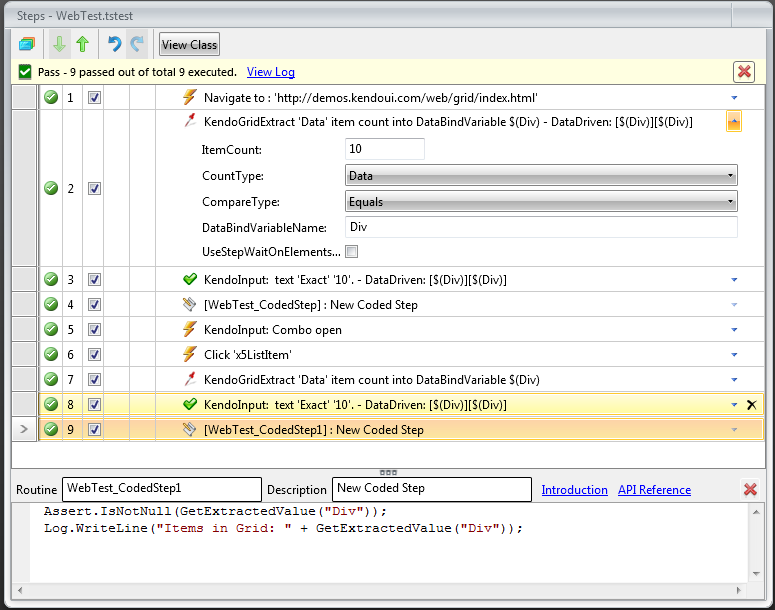Click the ItemCount input field
Image resolution: width=775 pixels, height=610 pixels.
[385, 149]
